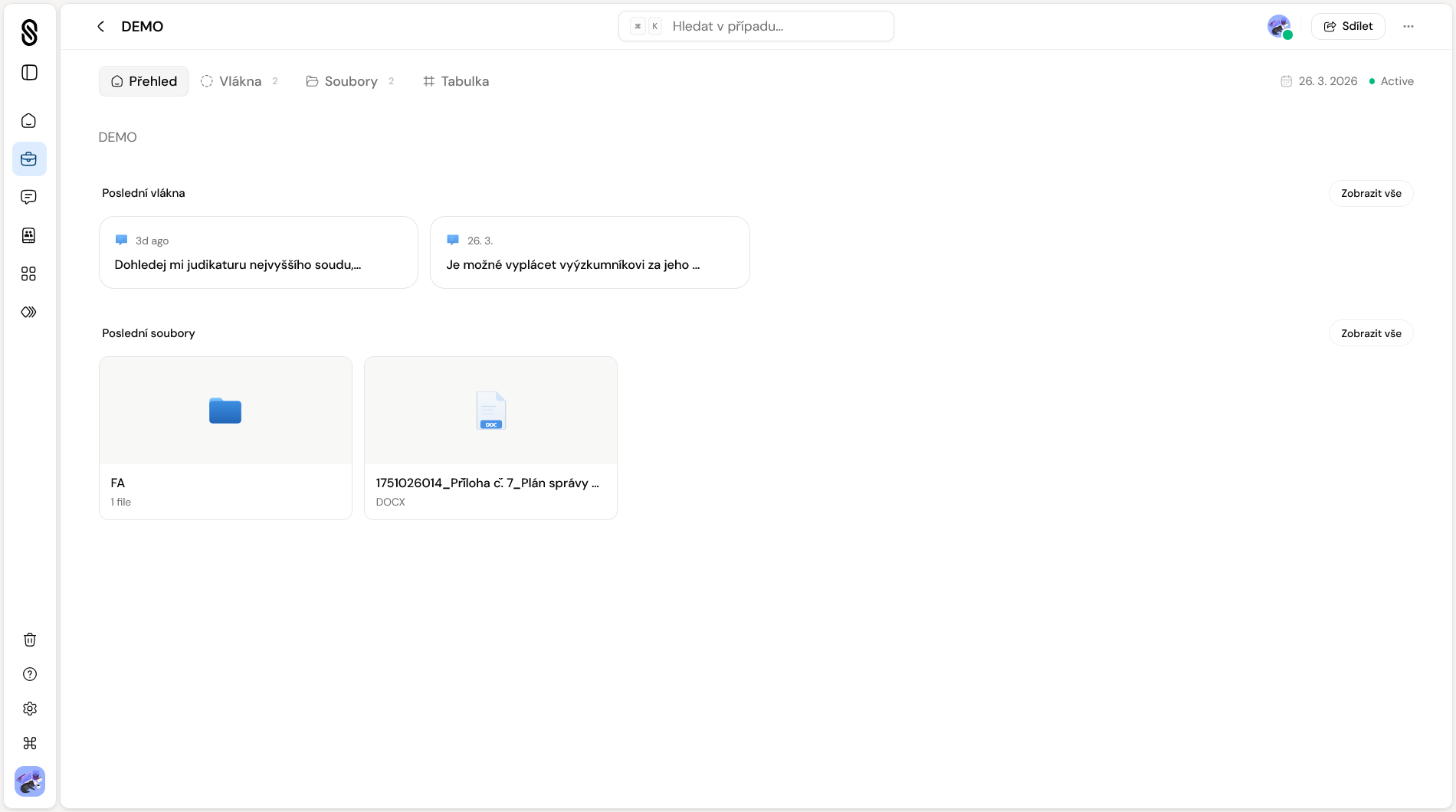The width and height of the screenshot is (1456, 812).
Task: Collapse the sidebar using the panel icon
Action: 29,72
